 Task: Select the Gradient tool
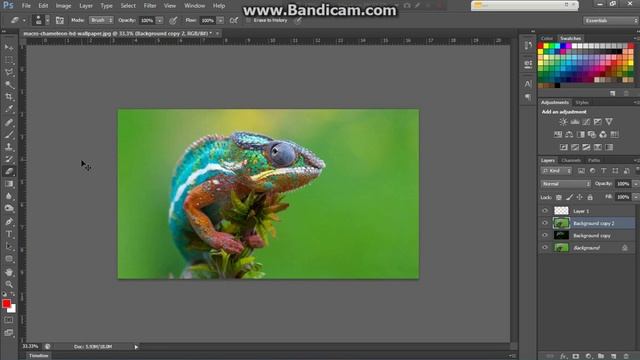click(9, 184)
